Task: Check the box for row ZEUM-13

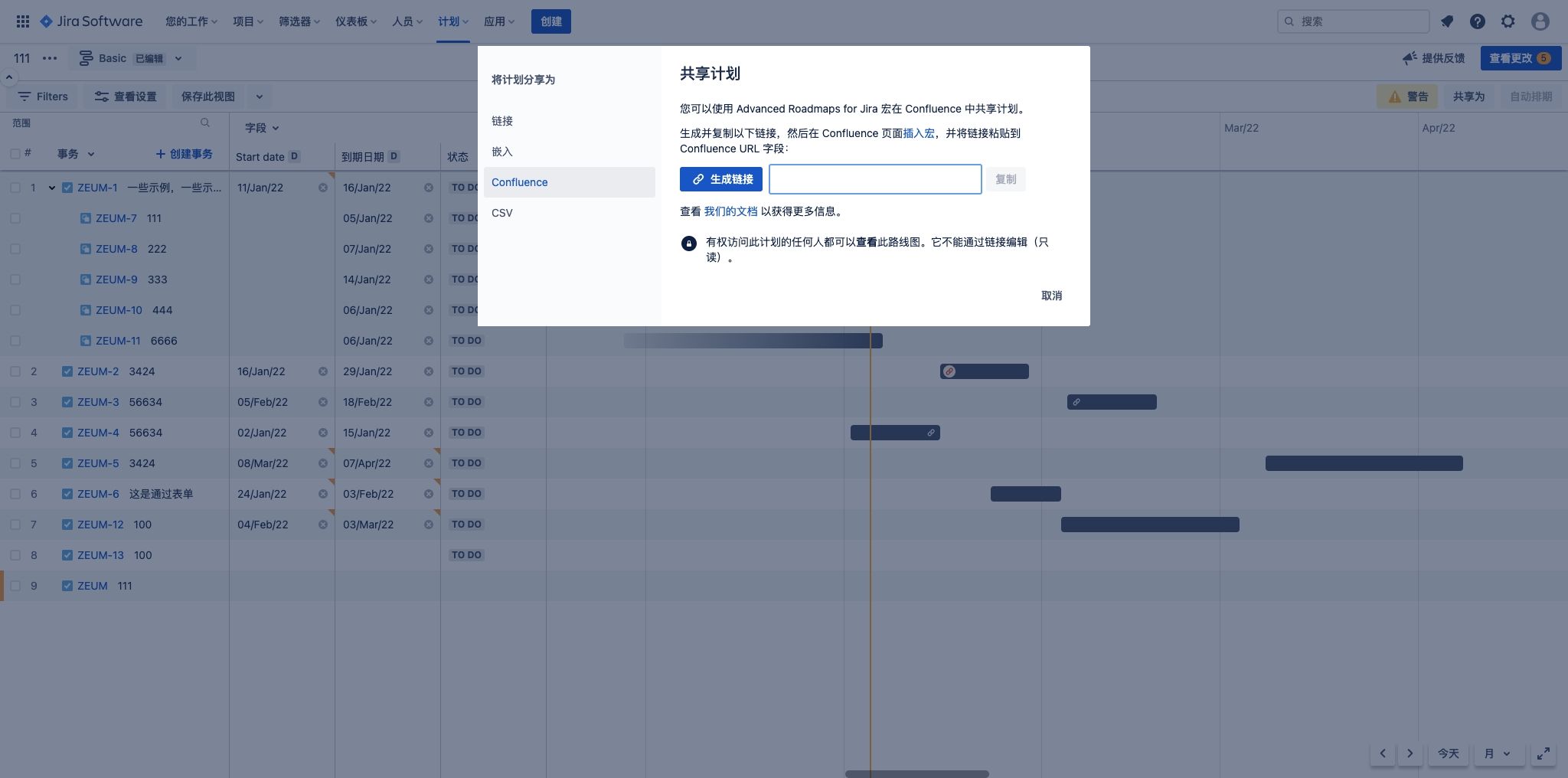Action: (x=15, y=555)
